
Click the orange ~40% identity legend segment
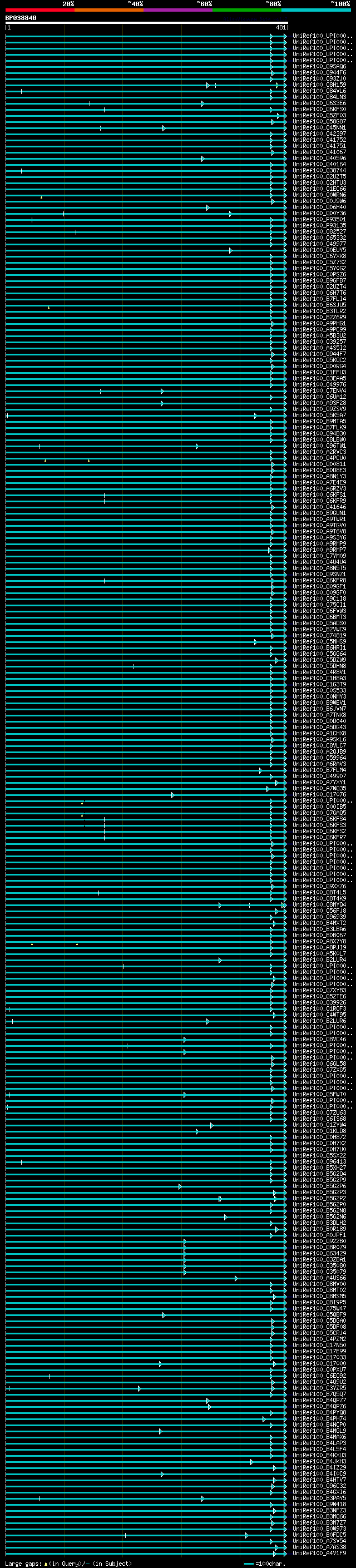(x=109, y=10)
